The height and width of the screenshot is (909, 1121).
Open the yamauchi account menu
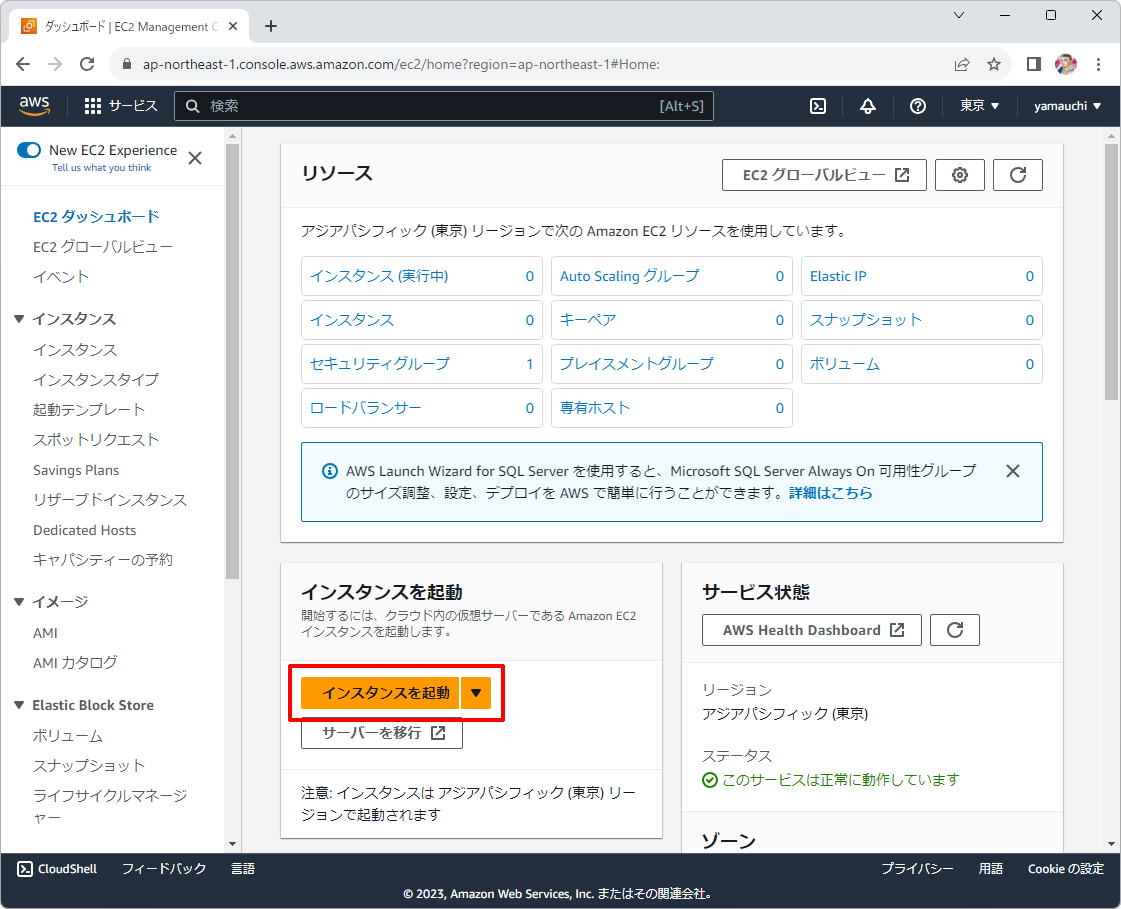coord(1067,106)
